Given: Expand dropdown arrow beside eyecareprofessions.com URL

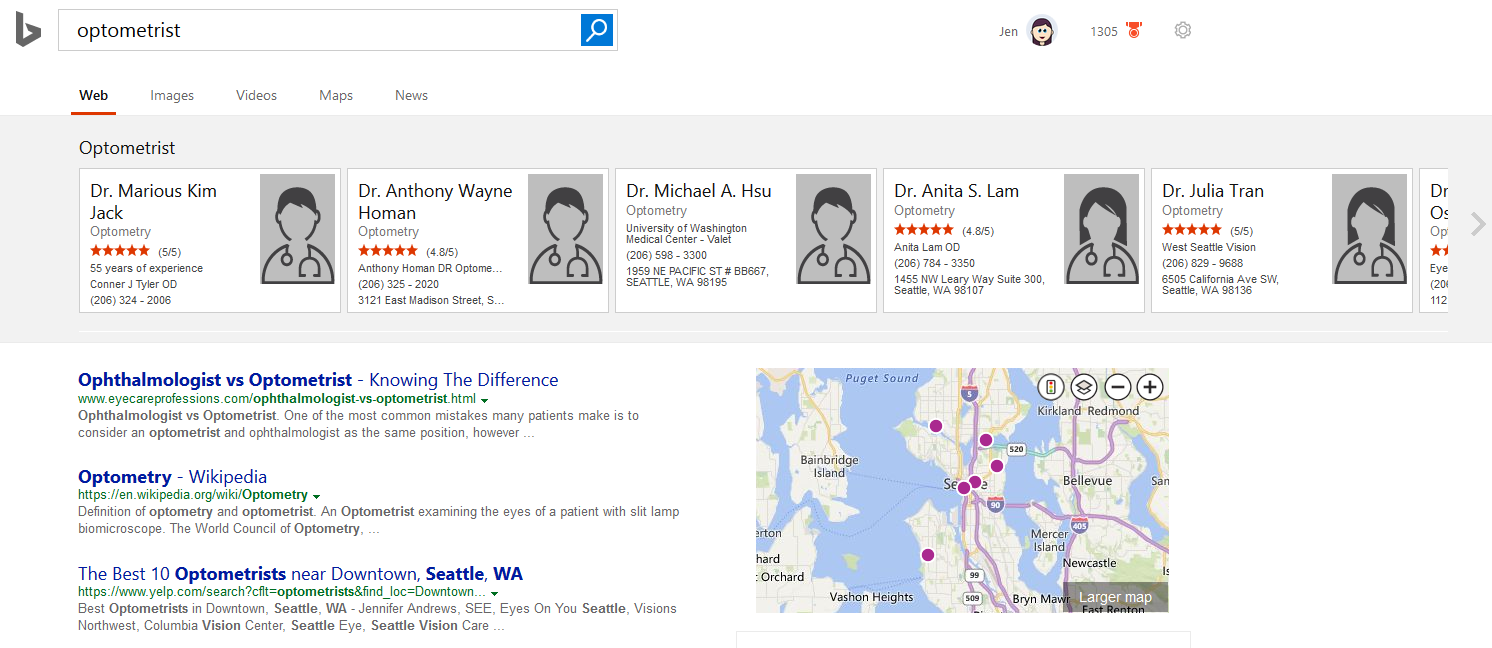Looking at the screenshot, I should 485,400.
